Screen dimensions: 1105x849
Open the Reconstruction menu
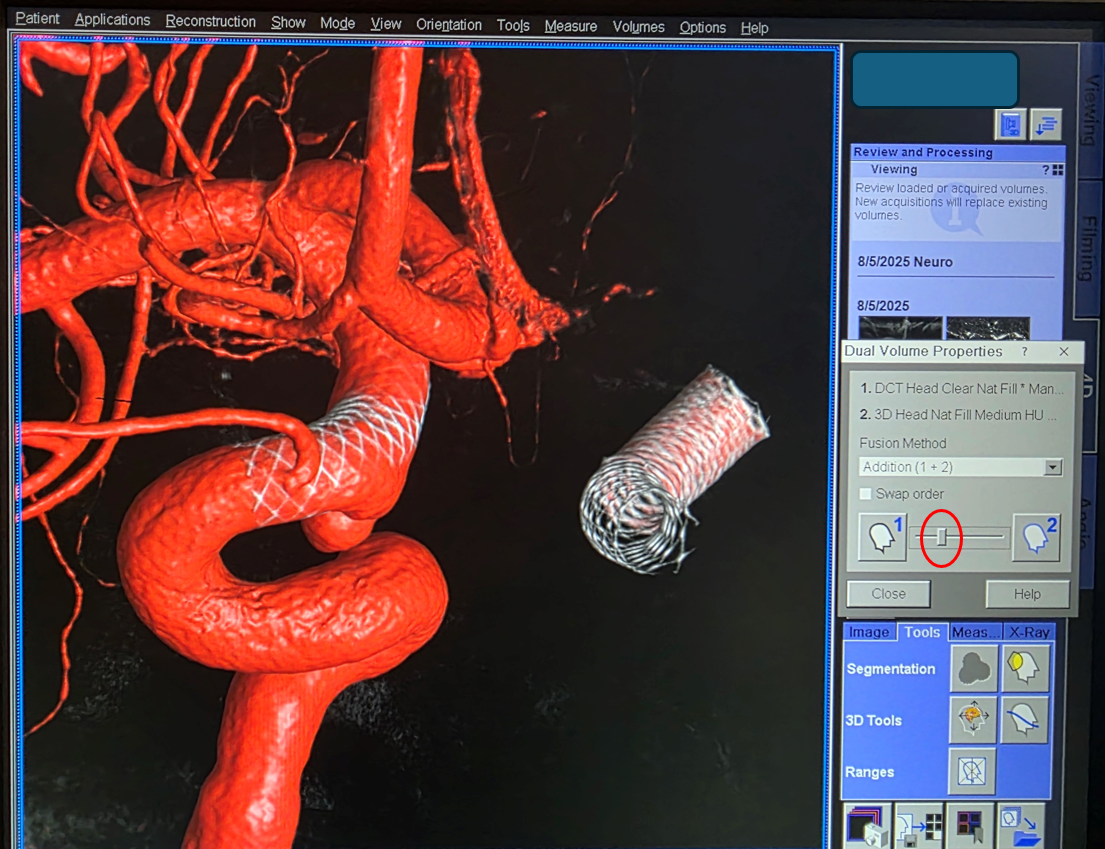(x=210, y=22)
